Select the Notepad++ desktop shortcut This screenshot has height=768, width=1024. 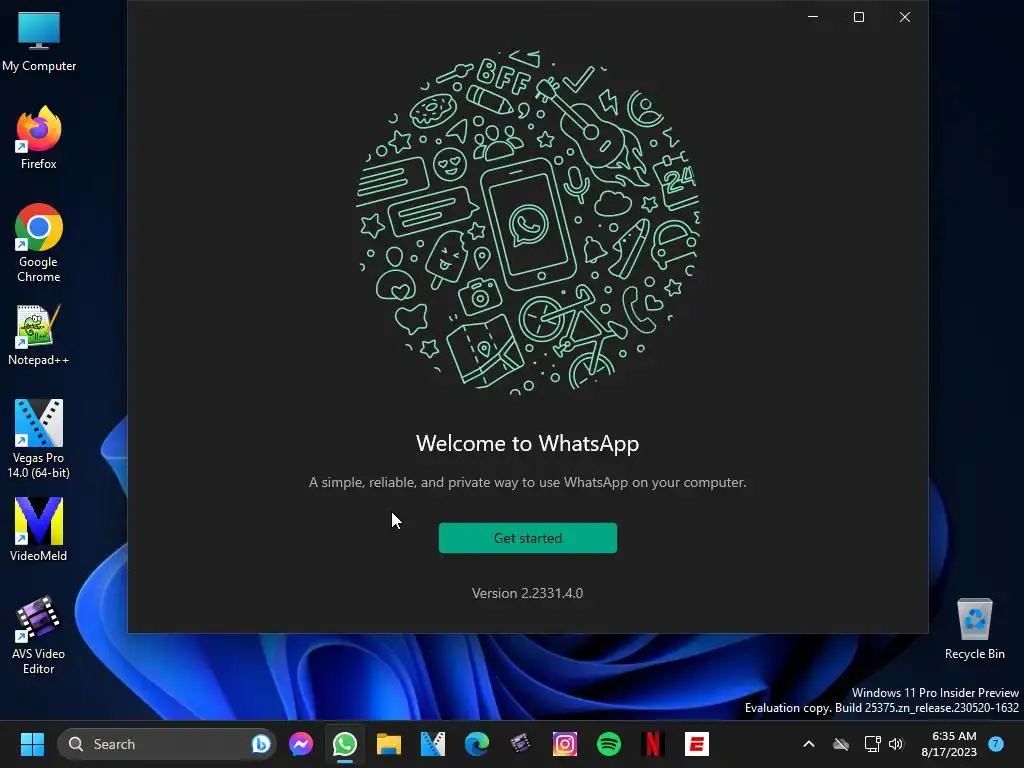point(39,334)
